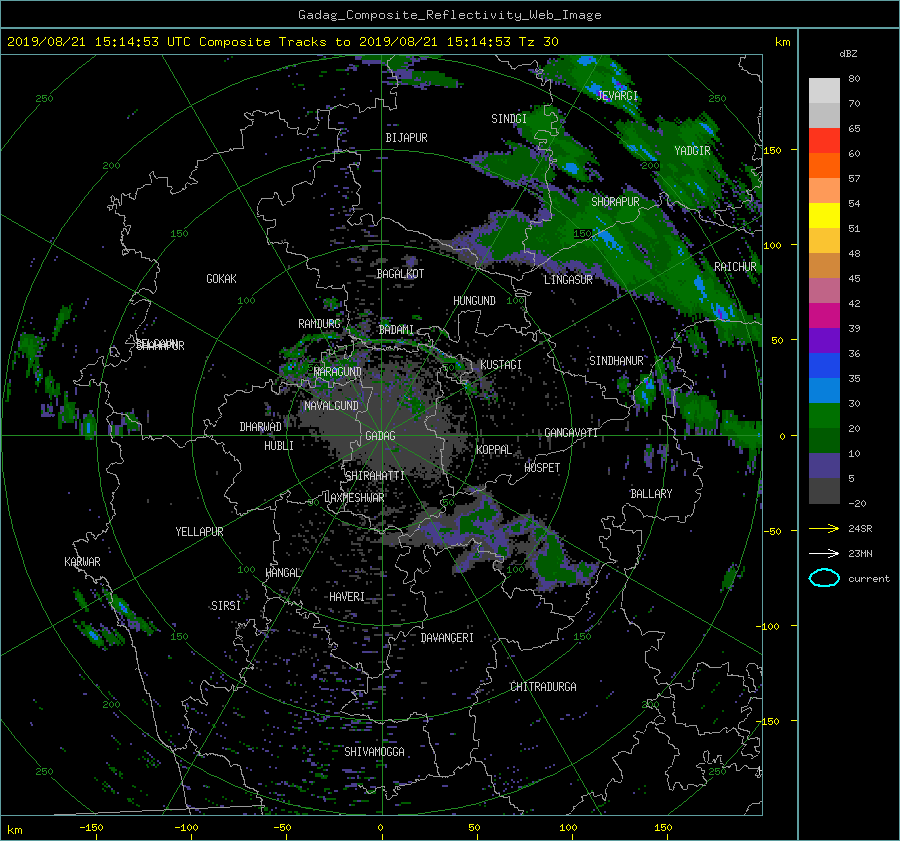Click the LAXMESHWAR city label

coord(354,498)
